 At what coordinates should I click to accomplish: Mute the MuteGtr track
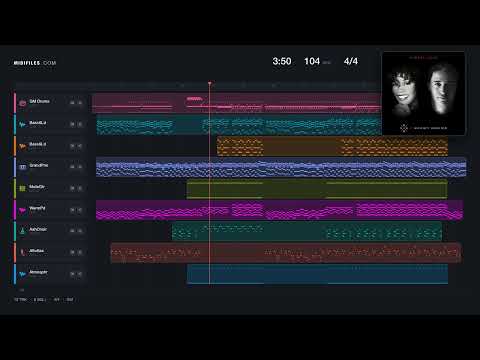tap(72, 188)
